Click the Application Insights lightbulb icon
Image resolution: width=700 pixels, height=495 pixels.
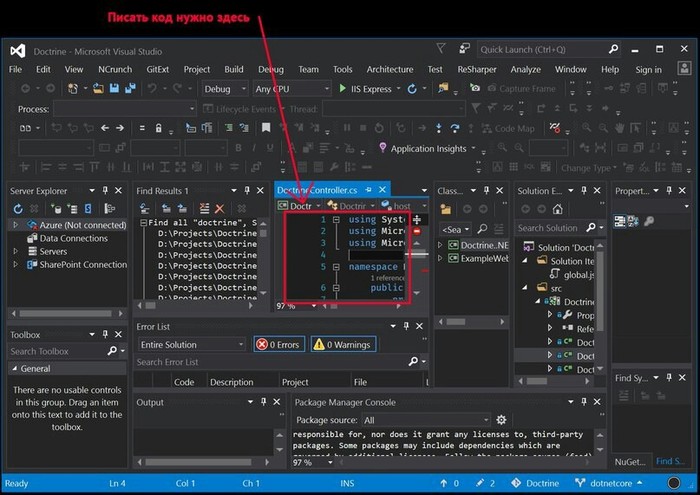tap(381, 148)
